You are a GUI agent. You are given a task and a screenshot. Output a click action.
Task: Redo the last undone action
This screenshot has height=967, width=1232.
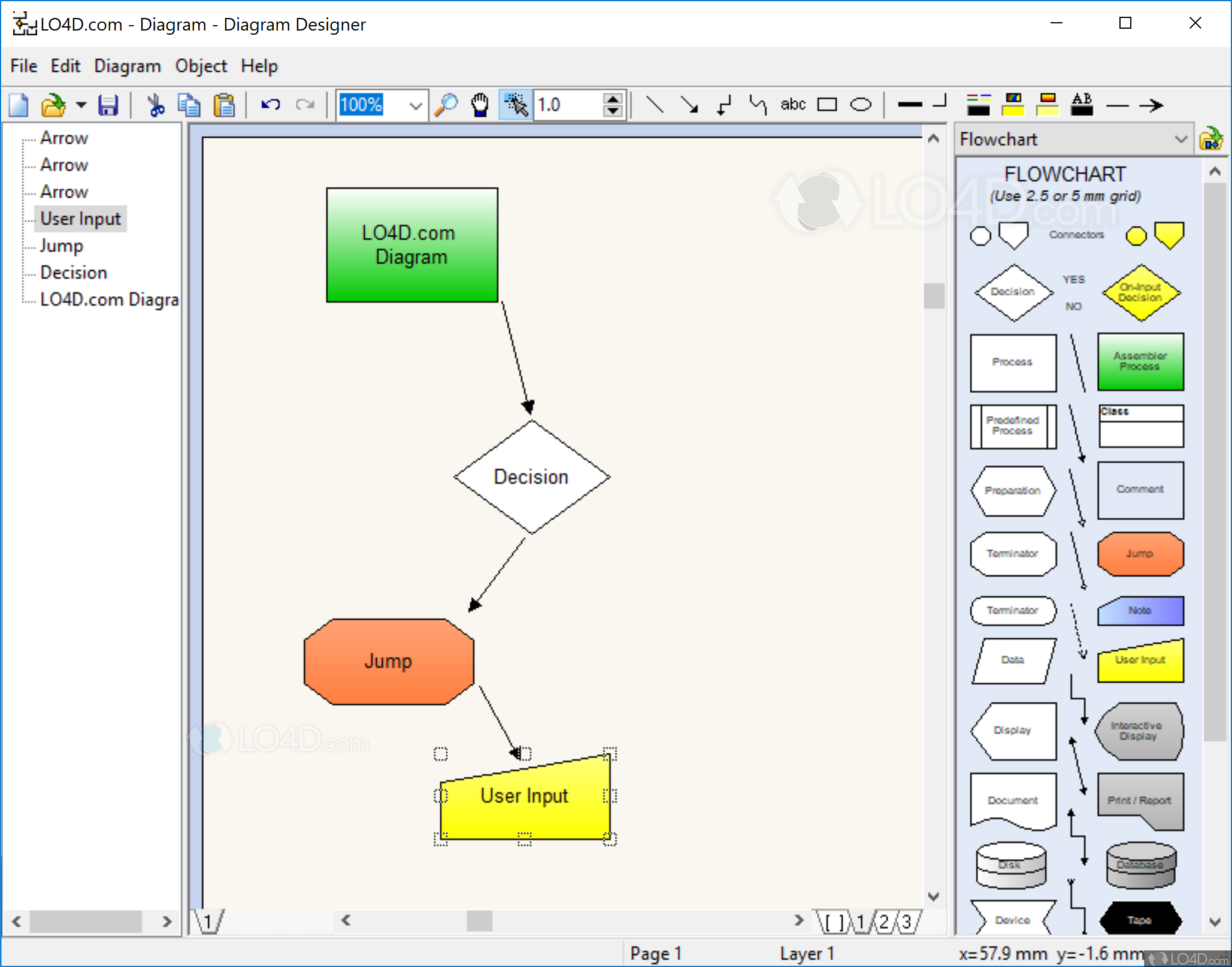click(305, 105)
